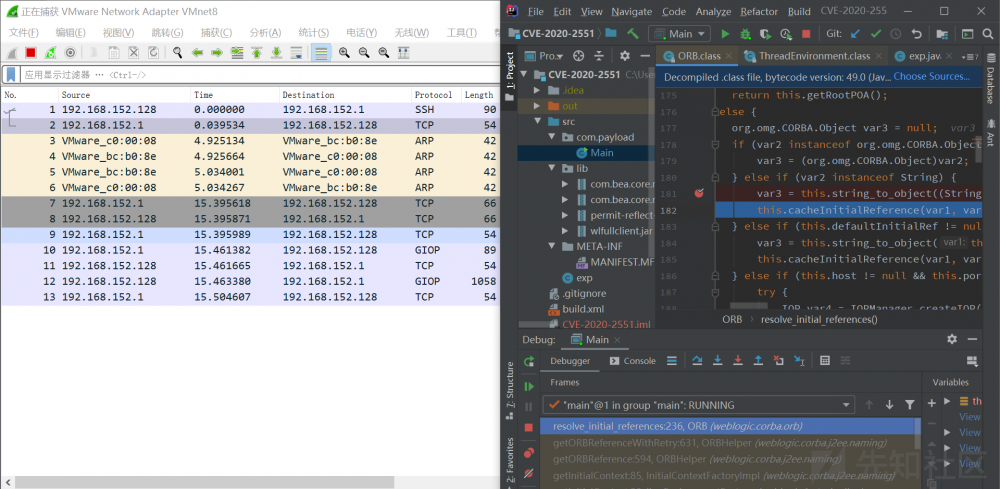Open the thread selector "main"@1 dropdown

698,404
